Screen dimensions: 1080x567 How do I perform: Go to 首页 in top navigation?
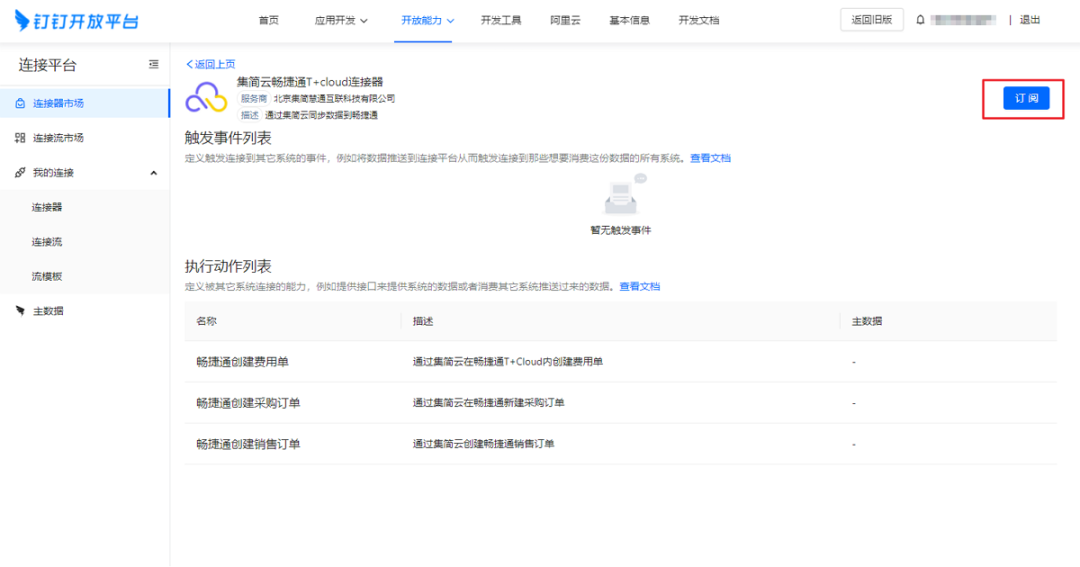click(269, 21)
